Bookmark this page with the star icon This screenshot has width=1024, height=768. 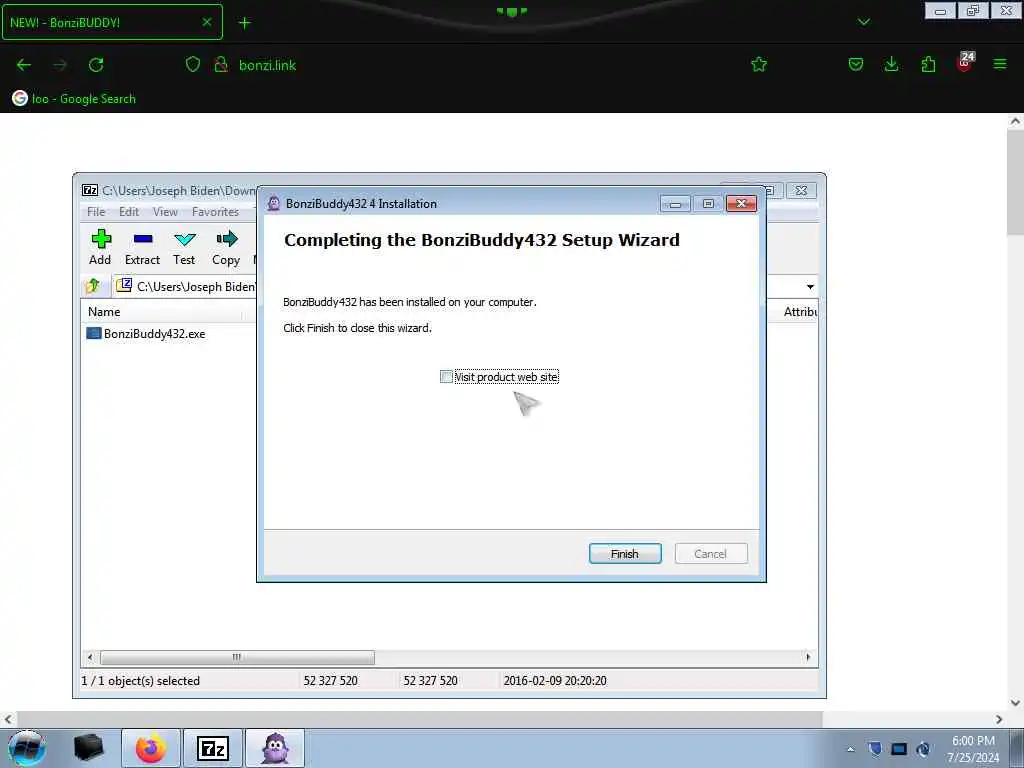click(759, 64)
